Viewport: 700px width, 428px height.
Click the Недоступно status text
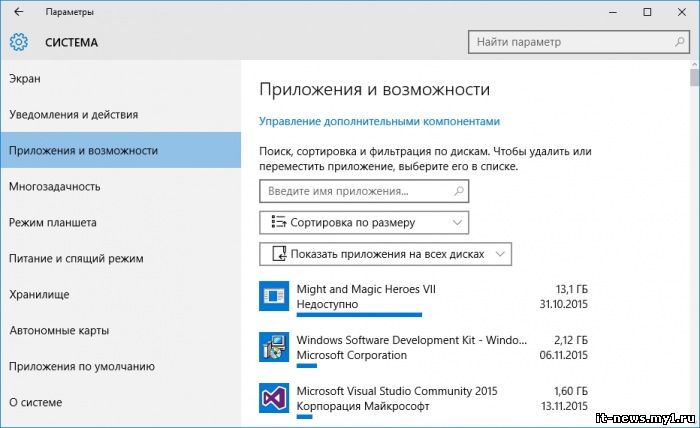click(x=327, y=304)
